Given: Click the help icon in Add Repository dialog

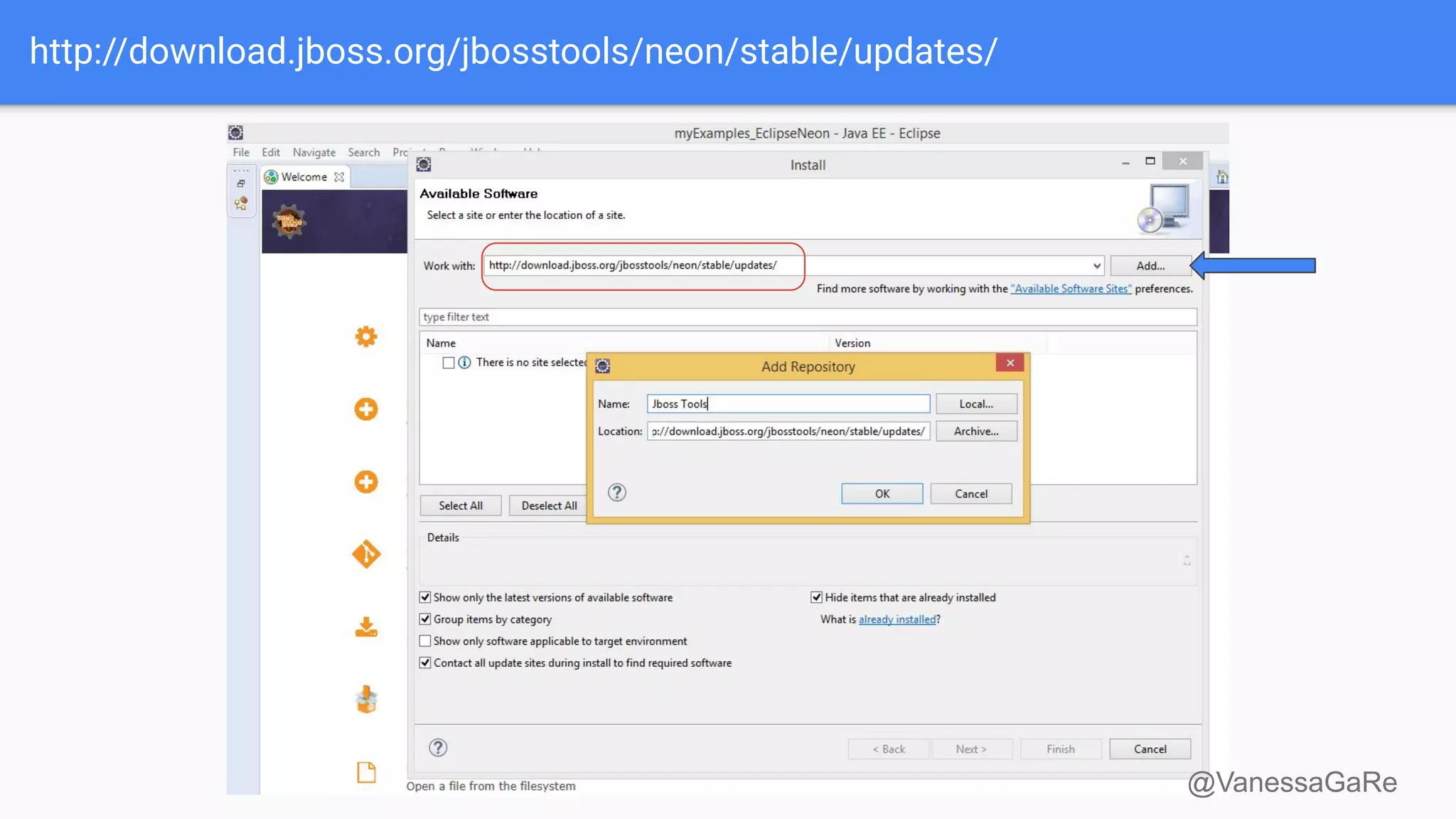Looking at the screenshot, I should coord(616,493).
